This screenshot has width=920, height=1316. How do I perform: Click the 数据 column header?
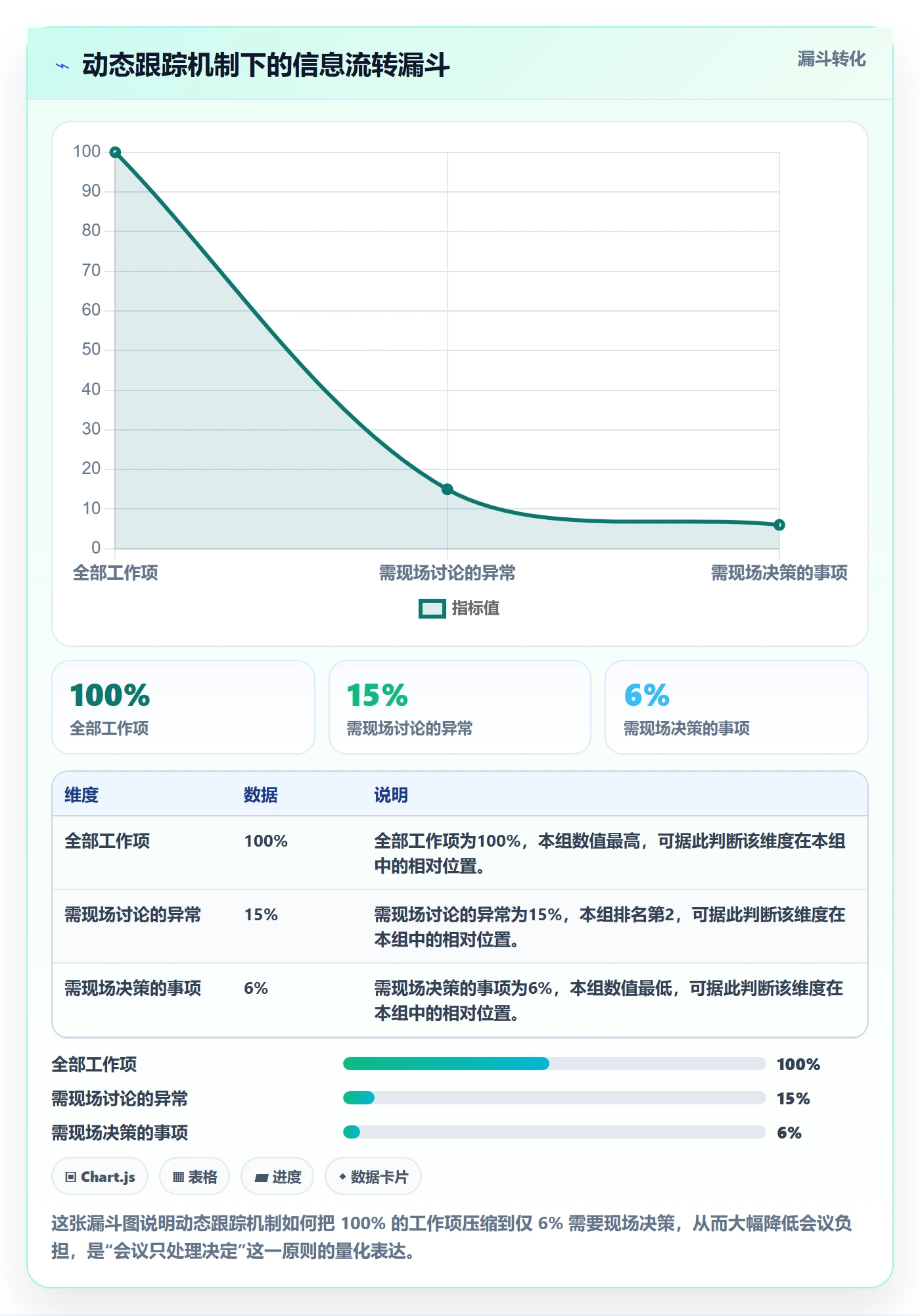[x=261, y=795]
